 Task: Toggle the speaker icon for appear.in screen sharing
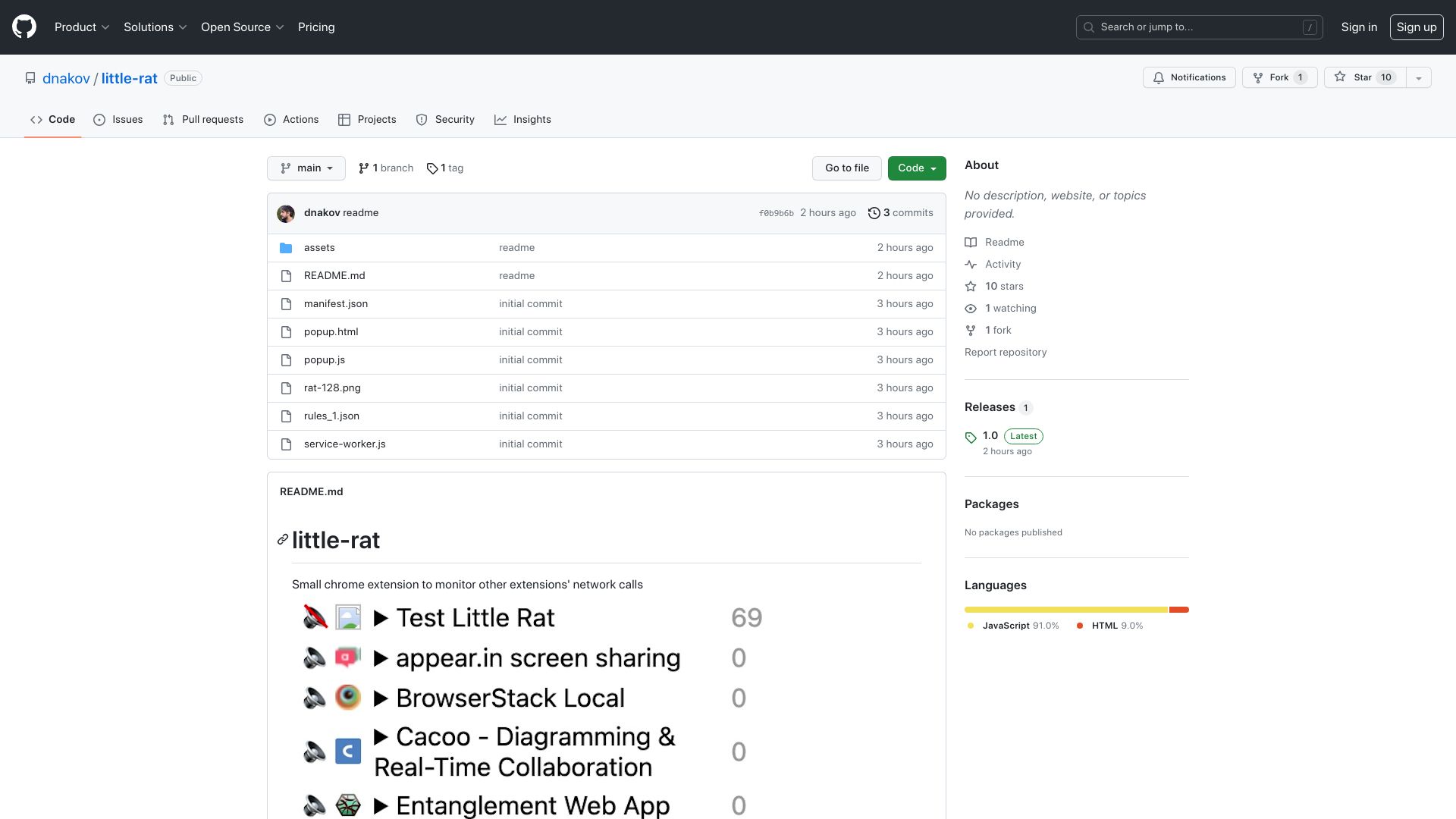[315, 657]
